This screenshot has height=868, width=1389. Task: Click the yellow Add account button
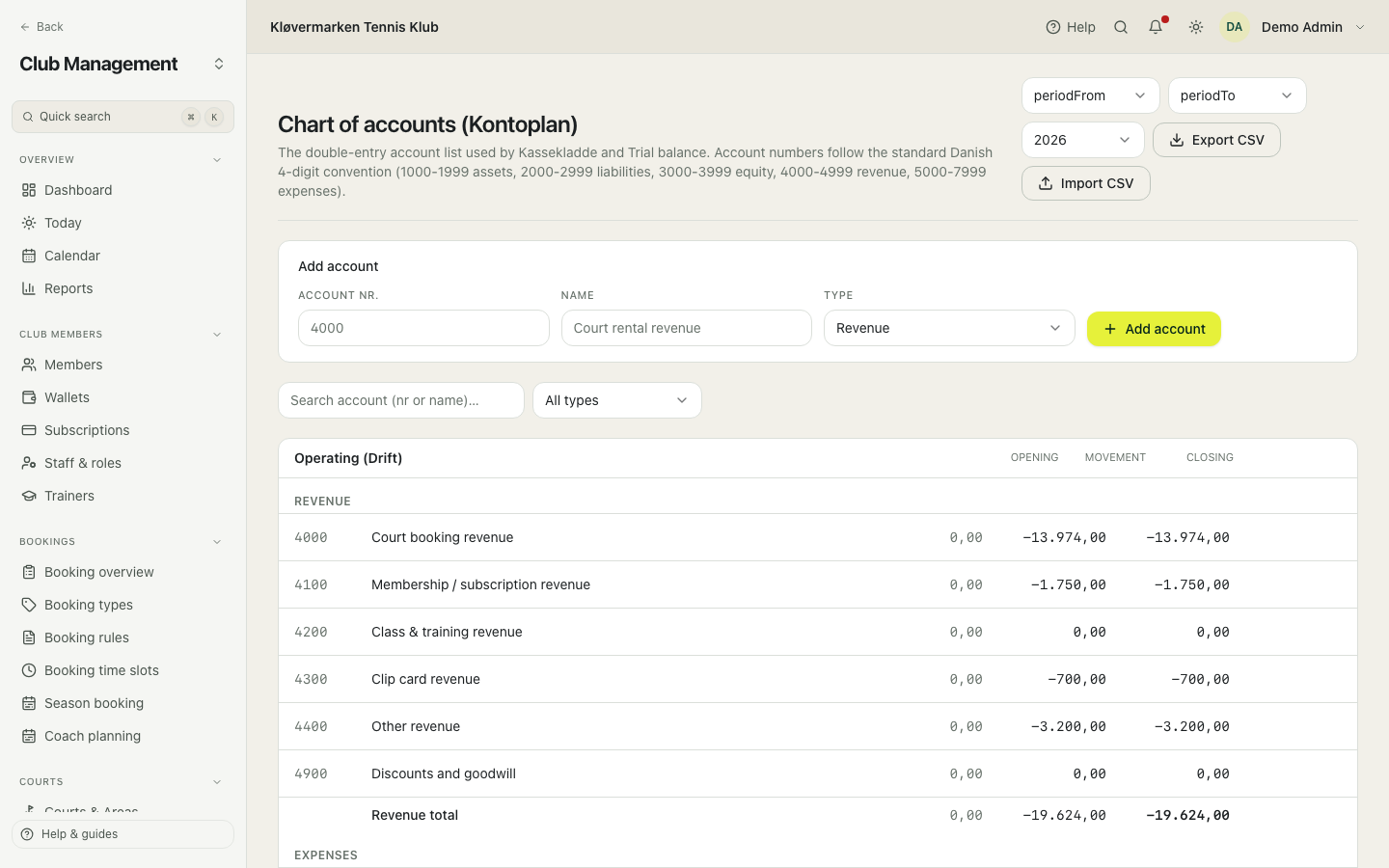[1154, 329]
